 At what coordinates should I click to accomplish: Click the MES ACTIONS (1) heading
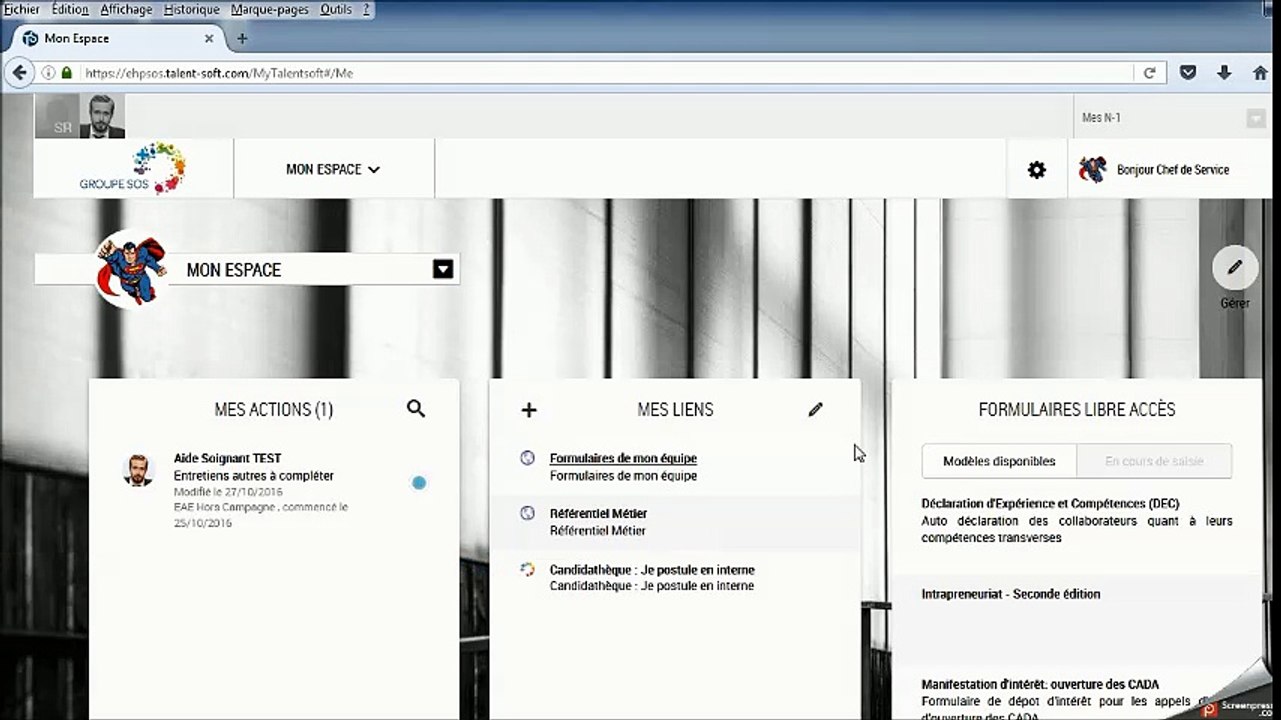pyautogui.click(x=274, y=409)
